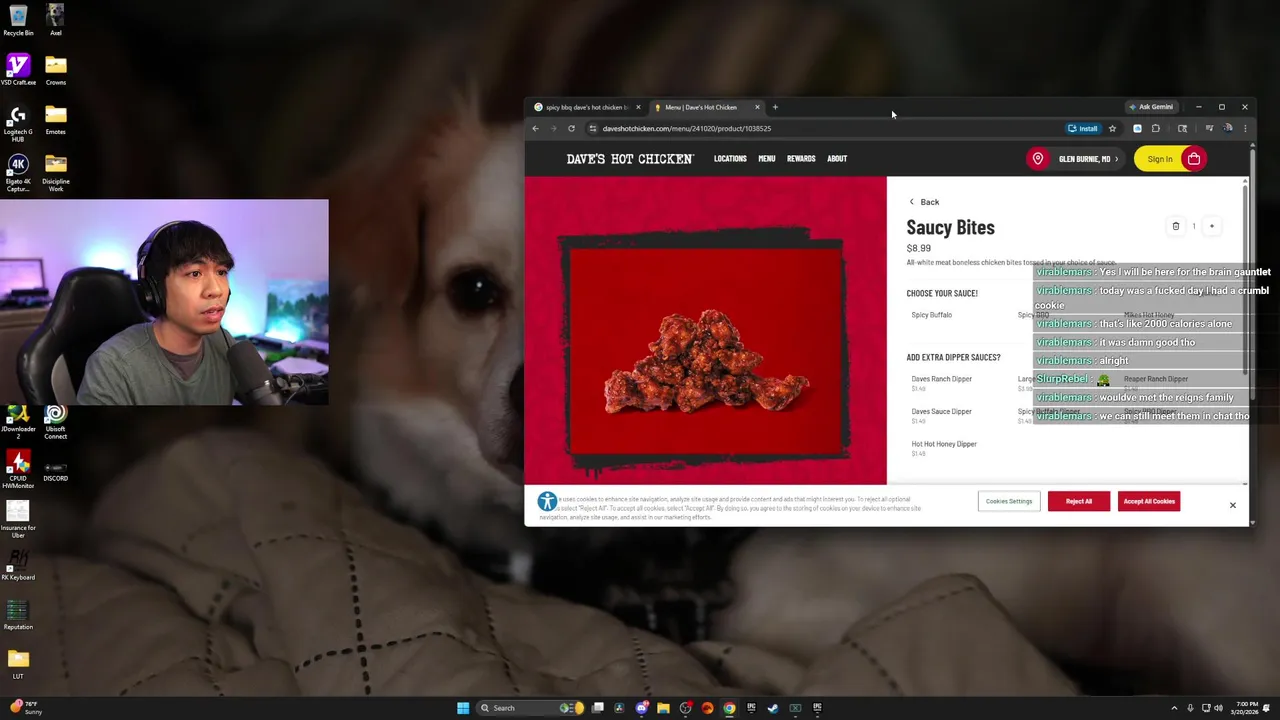Image resolution: width=1280 pixels, height=720 pixels.
Task: Open the accessibility widget icon
Action: (547, 502)
